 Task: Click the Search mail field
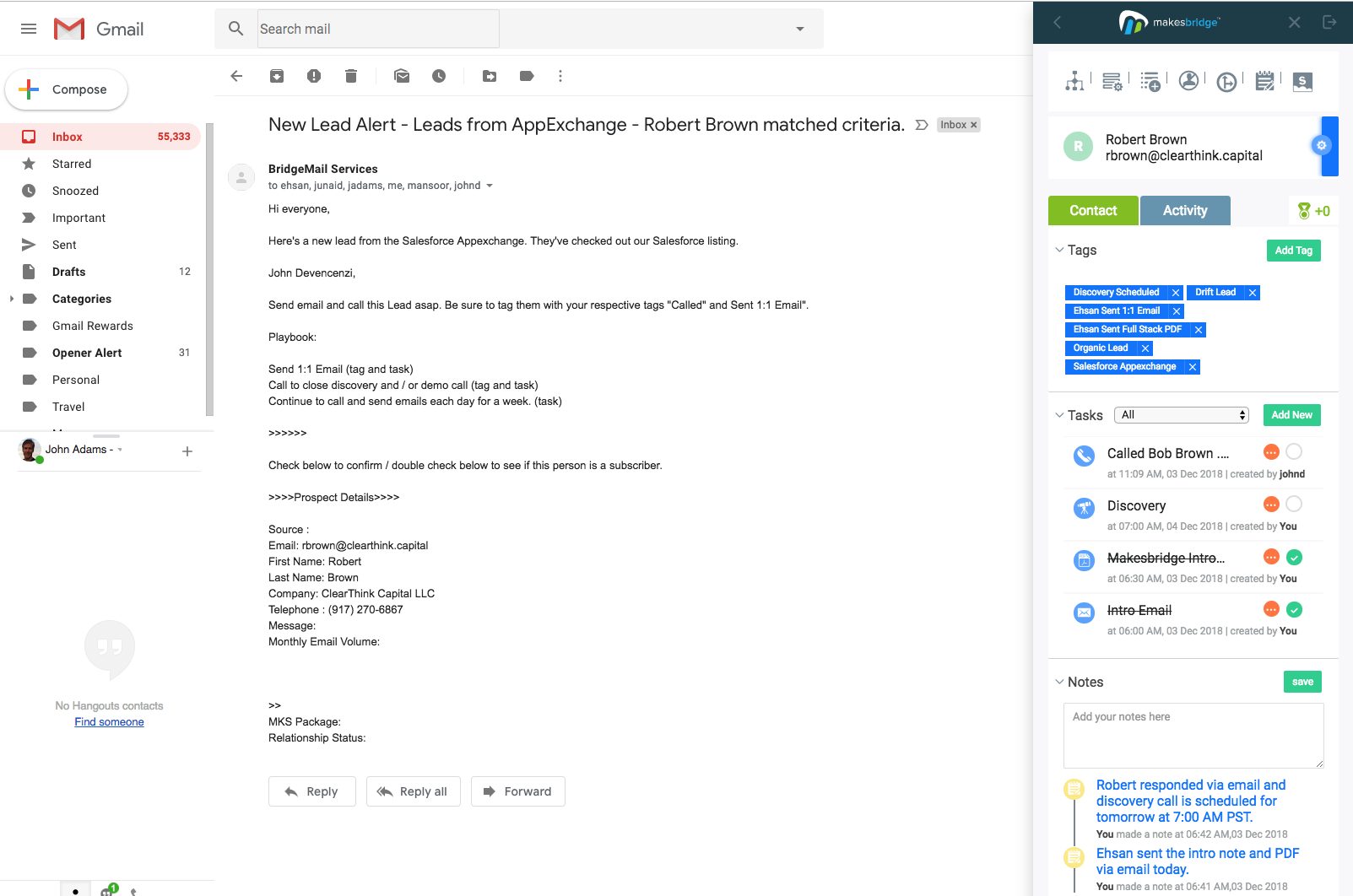tap(378, 29)
